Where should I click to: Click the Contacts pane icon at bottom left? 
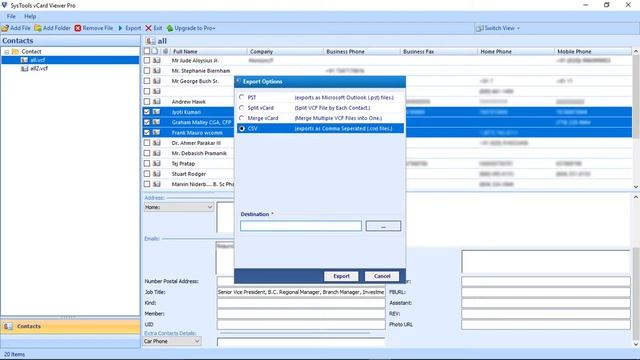[8, 327]
